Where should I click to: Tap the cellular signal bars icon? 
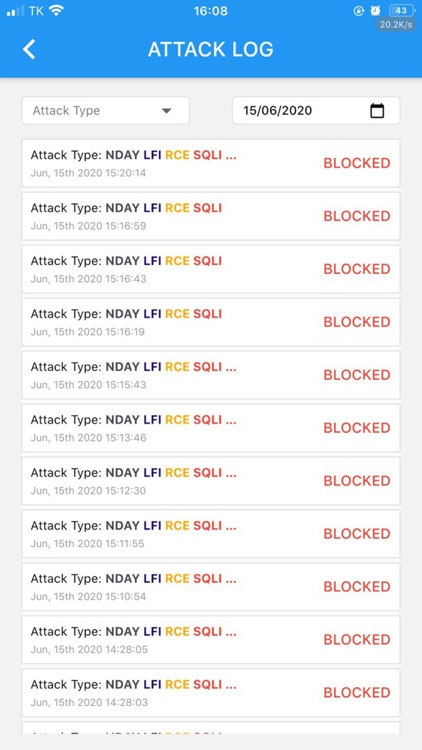pos(15,11)
